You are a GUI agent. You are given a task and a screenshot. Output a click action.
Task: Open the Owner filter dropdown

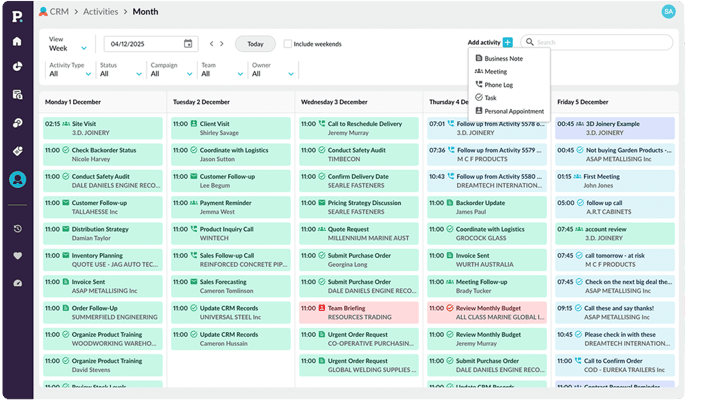[x=274, y=73]
